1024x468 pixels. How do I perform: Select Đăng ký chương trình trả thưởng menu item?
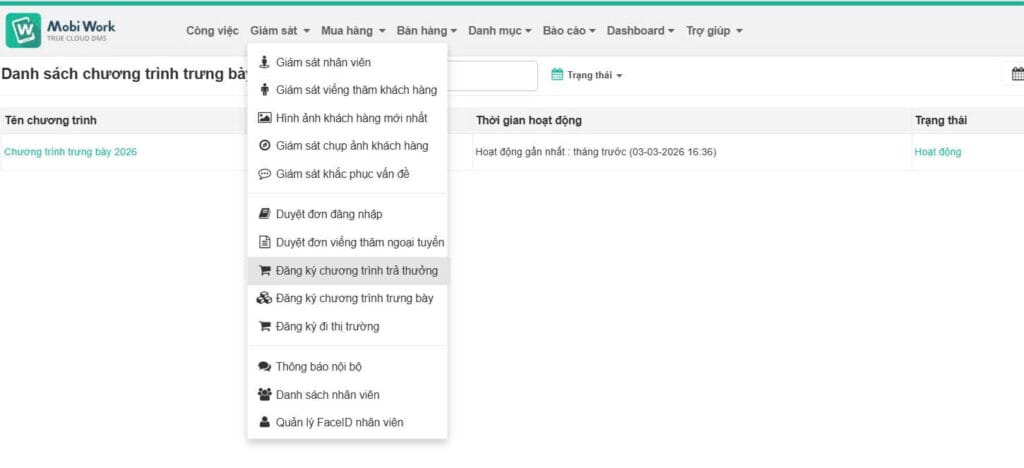356,270
